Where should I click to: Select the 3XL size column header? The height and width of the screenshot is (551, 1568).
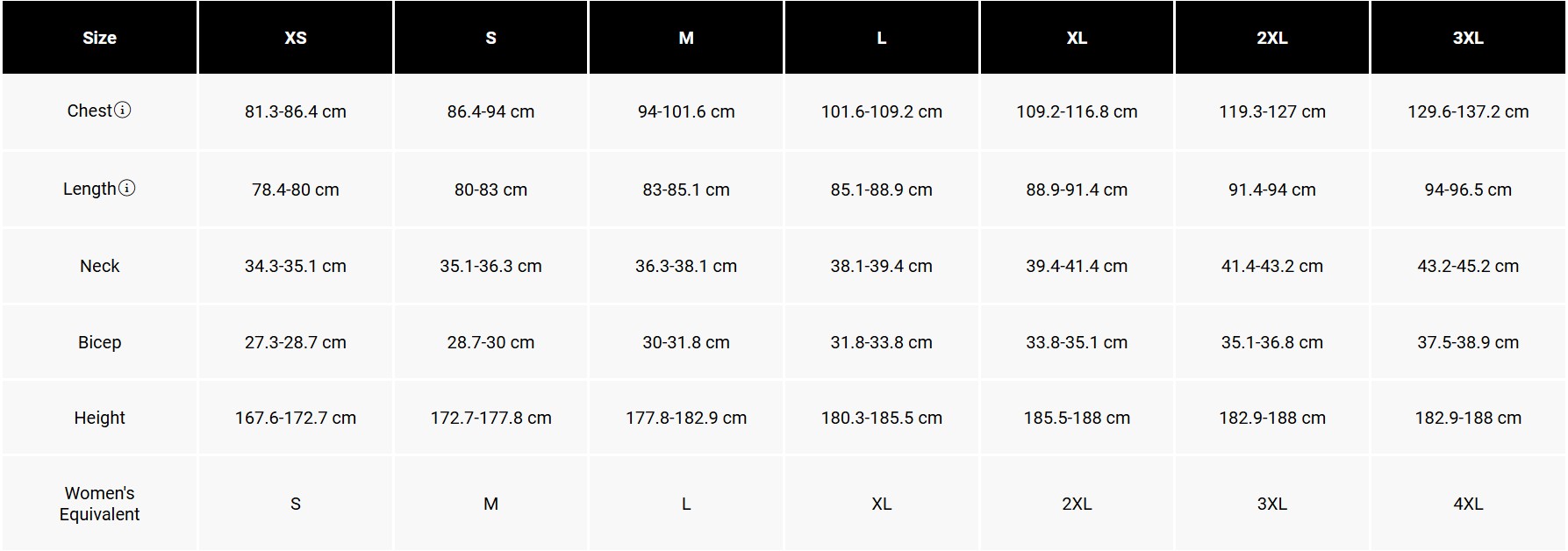[1468, 38]
